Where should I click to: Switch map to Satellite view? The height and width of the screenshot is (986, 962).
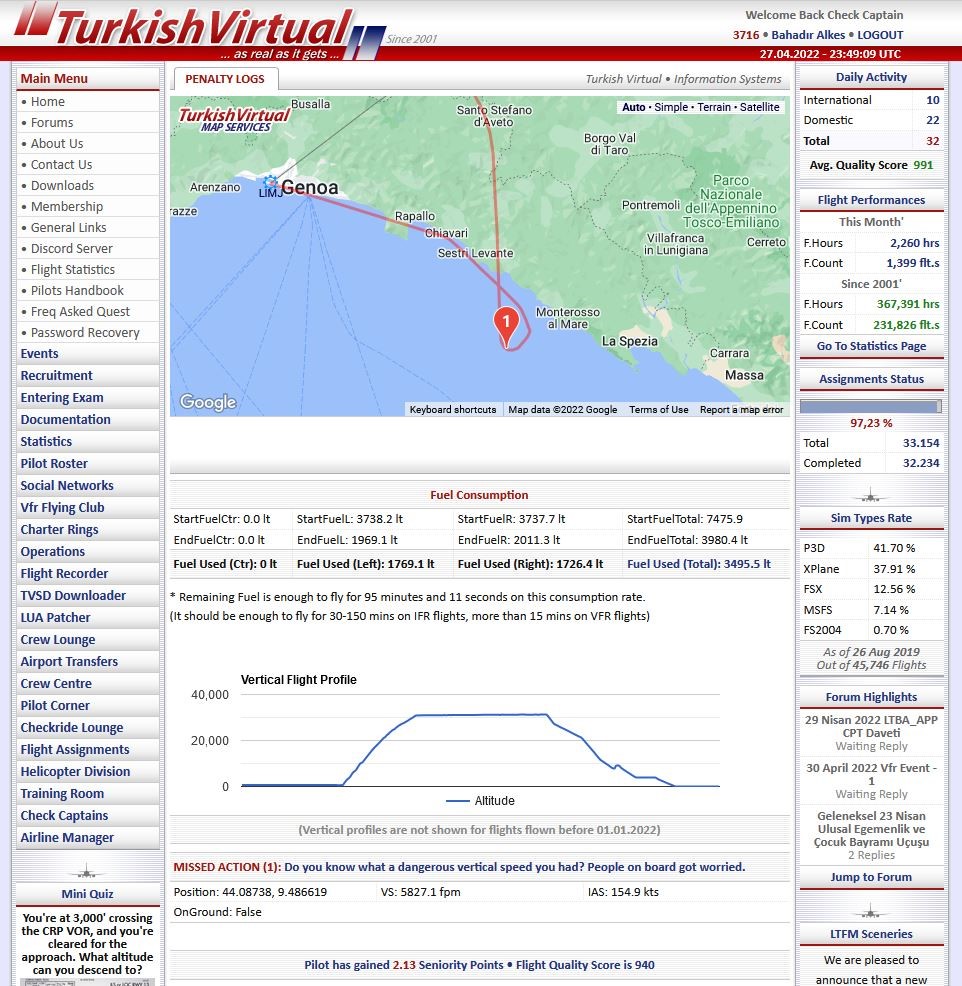tap(760, 107)
